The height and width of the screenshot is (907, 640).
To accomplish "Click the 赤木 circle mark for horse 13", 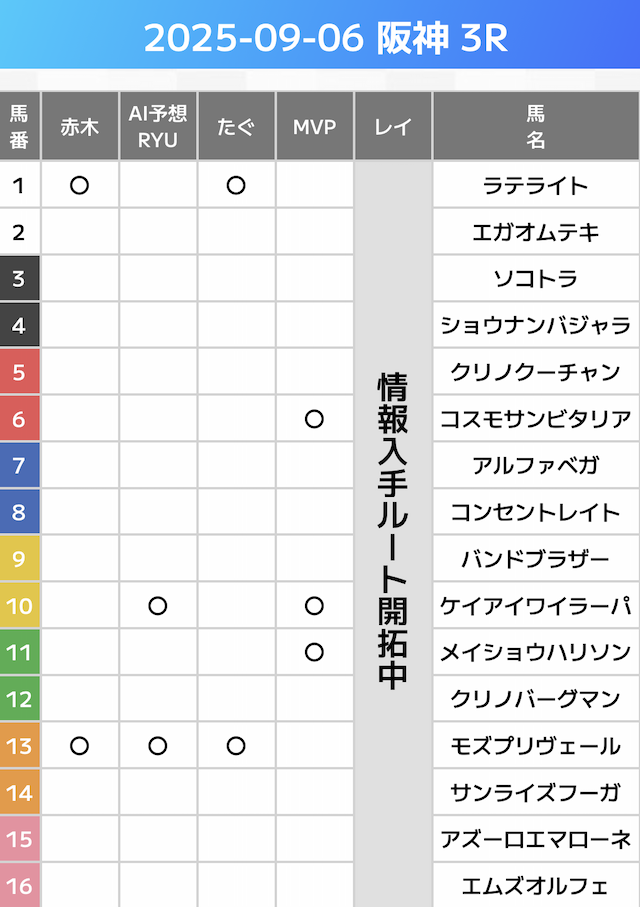I will [x=80, y=746].
